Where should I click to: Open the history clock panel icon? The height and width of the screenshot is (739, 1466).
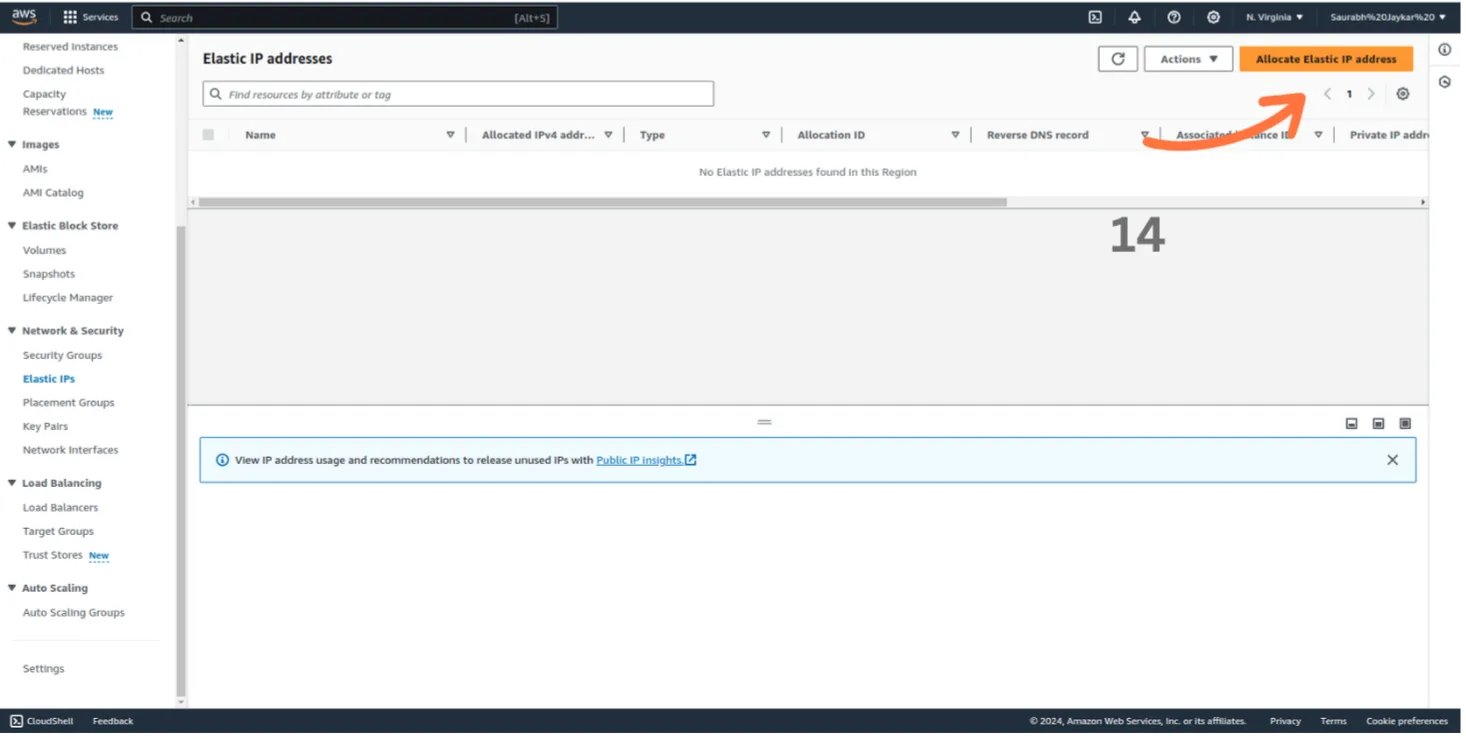click(x=1445, y=82)
